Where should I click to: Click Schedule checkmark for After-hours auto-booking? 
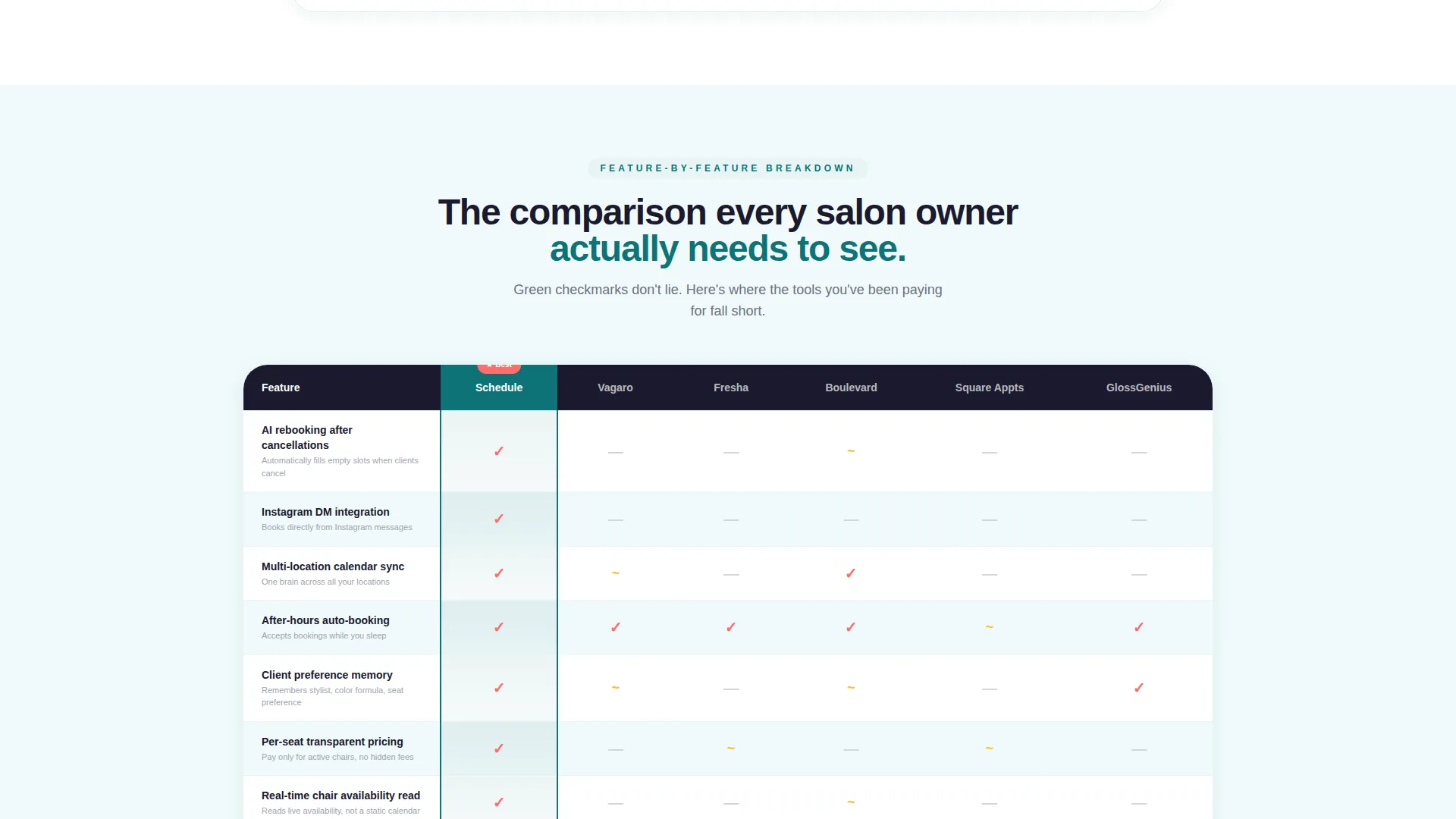(x=499, y=627)
